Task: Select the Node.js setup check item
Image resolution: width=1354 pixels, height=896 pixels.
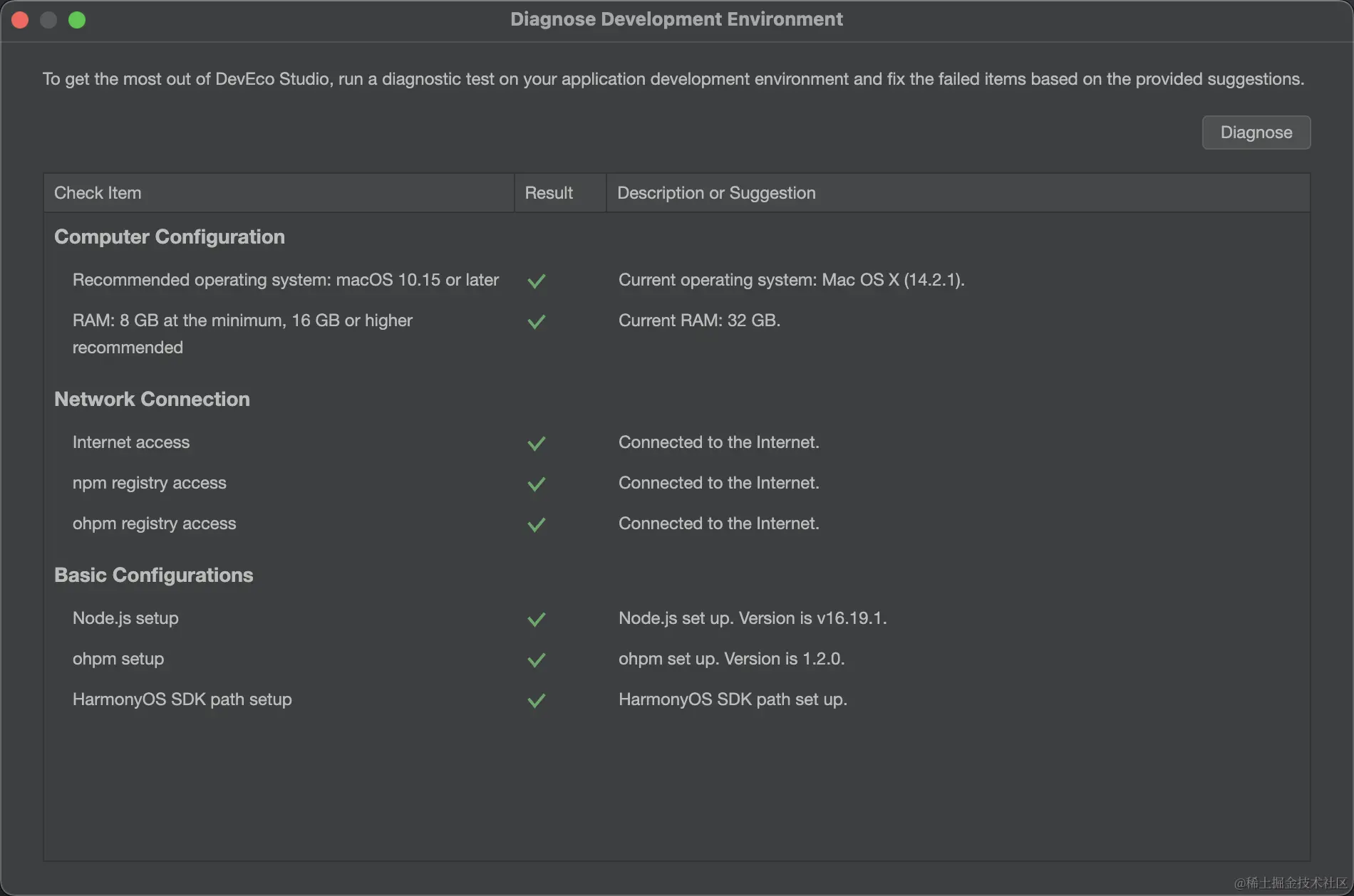Action: [x=125, y=618]
